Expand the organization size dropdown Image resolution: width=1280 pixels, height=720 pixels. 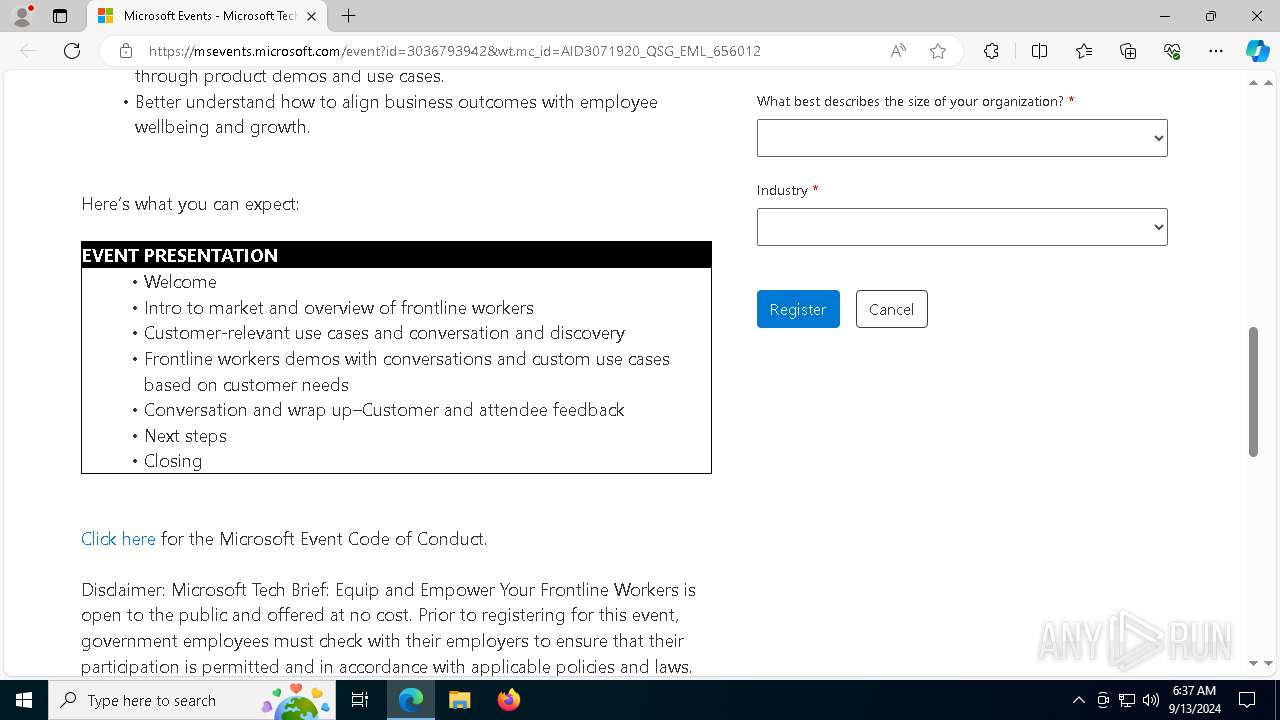[x=962, y=138]
